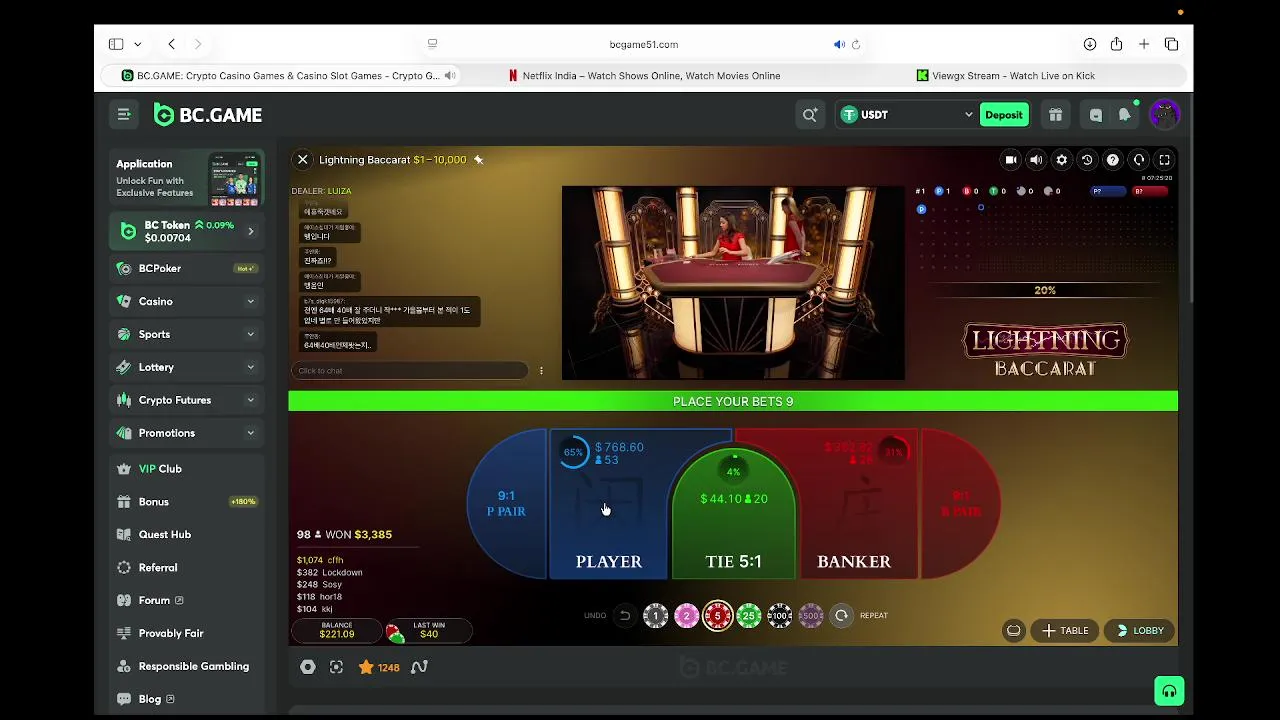Open the game help question mark icon
The width and height of the screenshot is (1280, 720).
1113,160
